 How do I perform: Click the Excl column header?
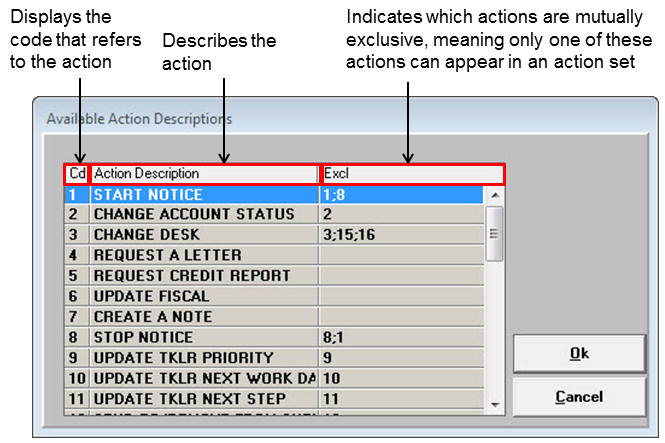click(411, 174)
